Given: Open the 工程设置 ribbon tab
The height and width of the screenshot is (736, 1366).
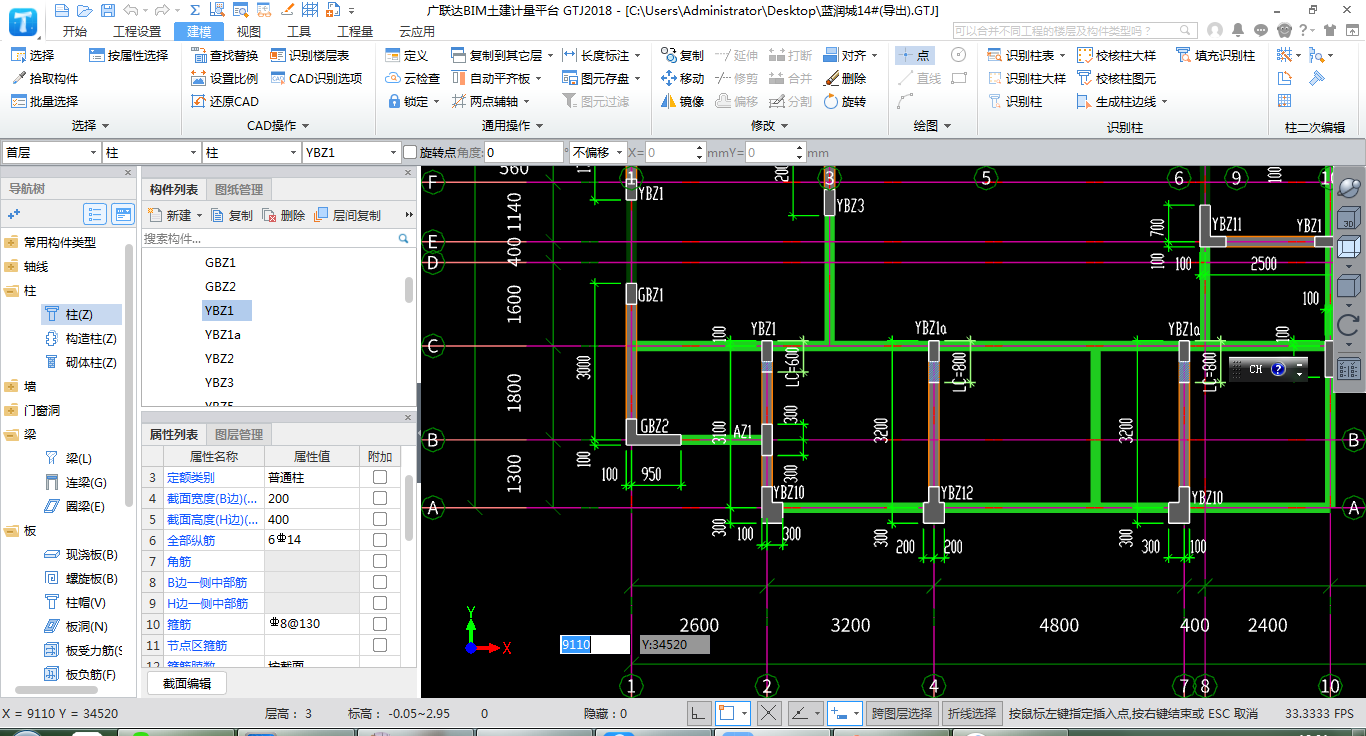Looking at the screenshot, I should pos(137,31).
